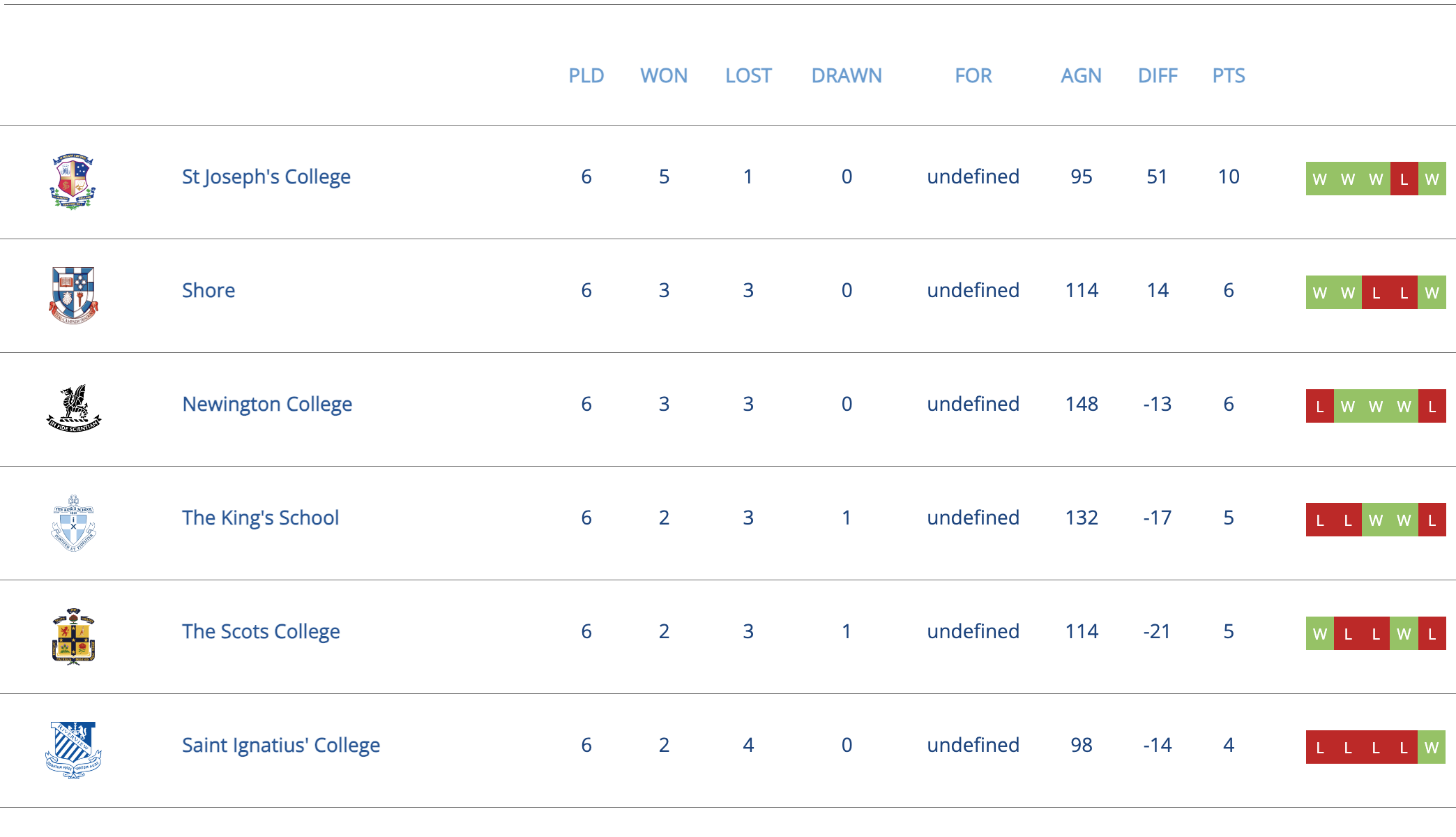Select The King's School crest icon
The width and height of the screenshot is (1456, 837).
(x=73, y=523)
